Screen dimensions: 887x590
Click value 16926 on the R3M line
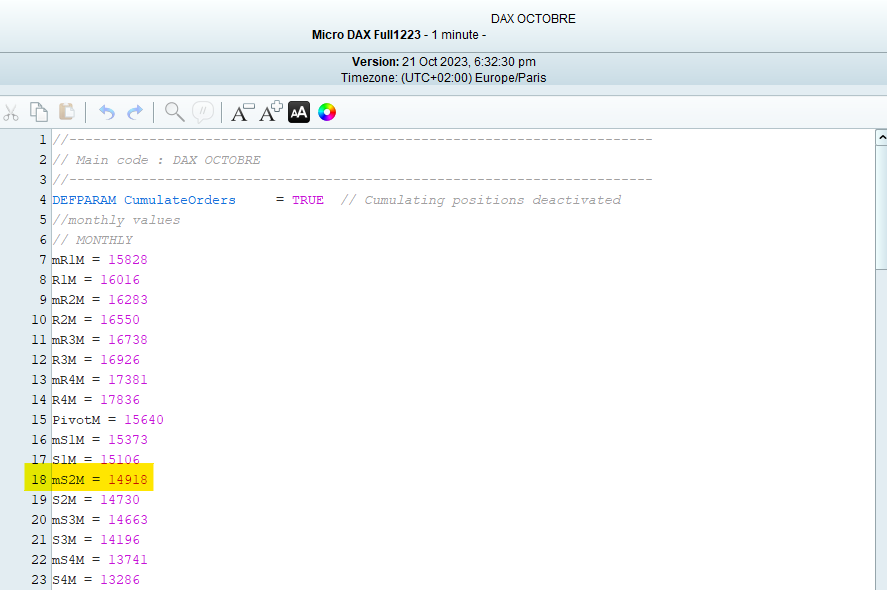tap(120, 360)
